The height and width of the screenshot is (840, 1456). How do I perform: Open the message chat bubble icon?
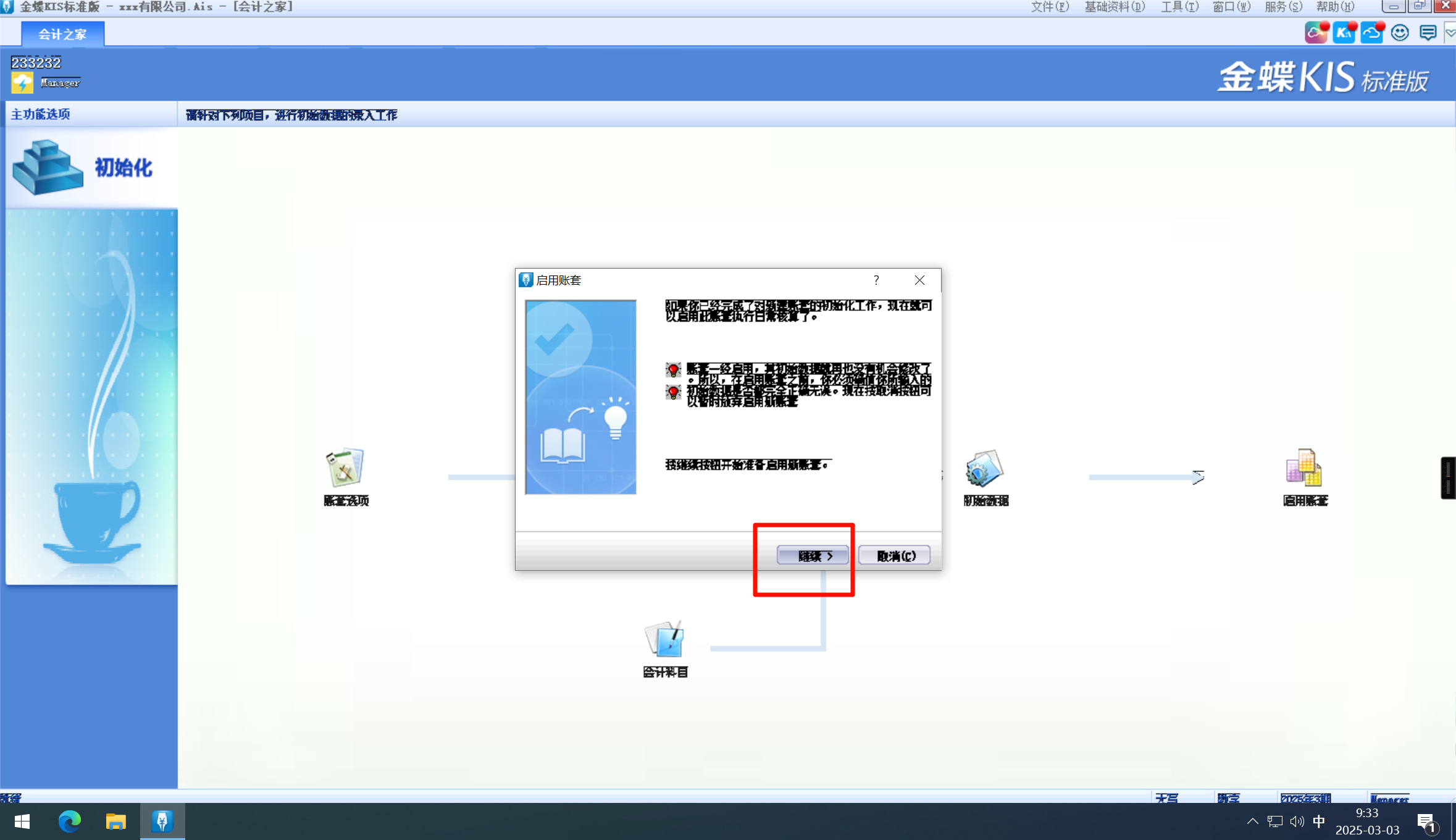pyautogui.click(x=1428, y=32)
